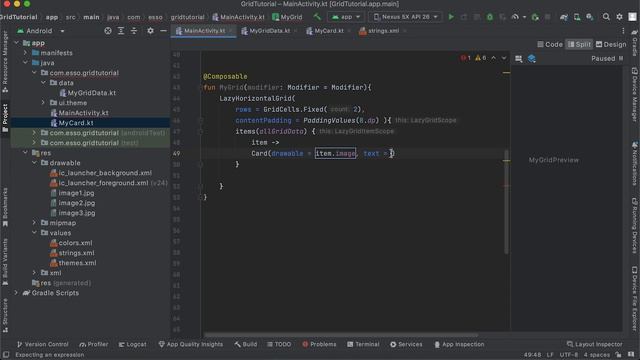Click the editor horizontal scrollbar
Screen dimensions: 640x360
coord(341,335)
